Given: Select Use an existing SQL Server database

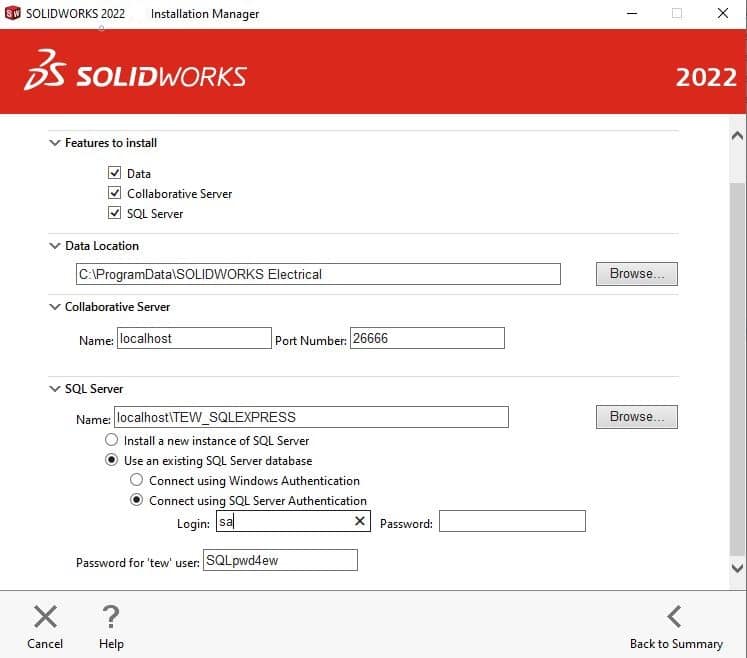Looking at the screenshot, I should click(x=111, y=460).
